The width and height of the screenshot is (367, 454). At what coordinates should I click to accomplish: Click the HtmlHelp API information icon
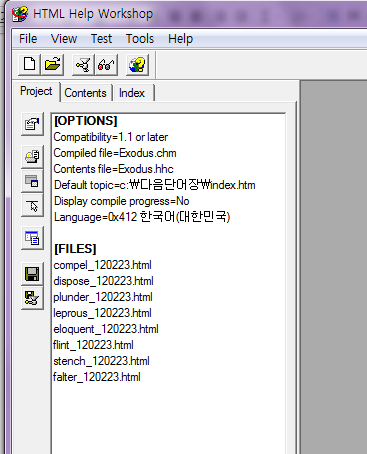[32, 206]
